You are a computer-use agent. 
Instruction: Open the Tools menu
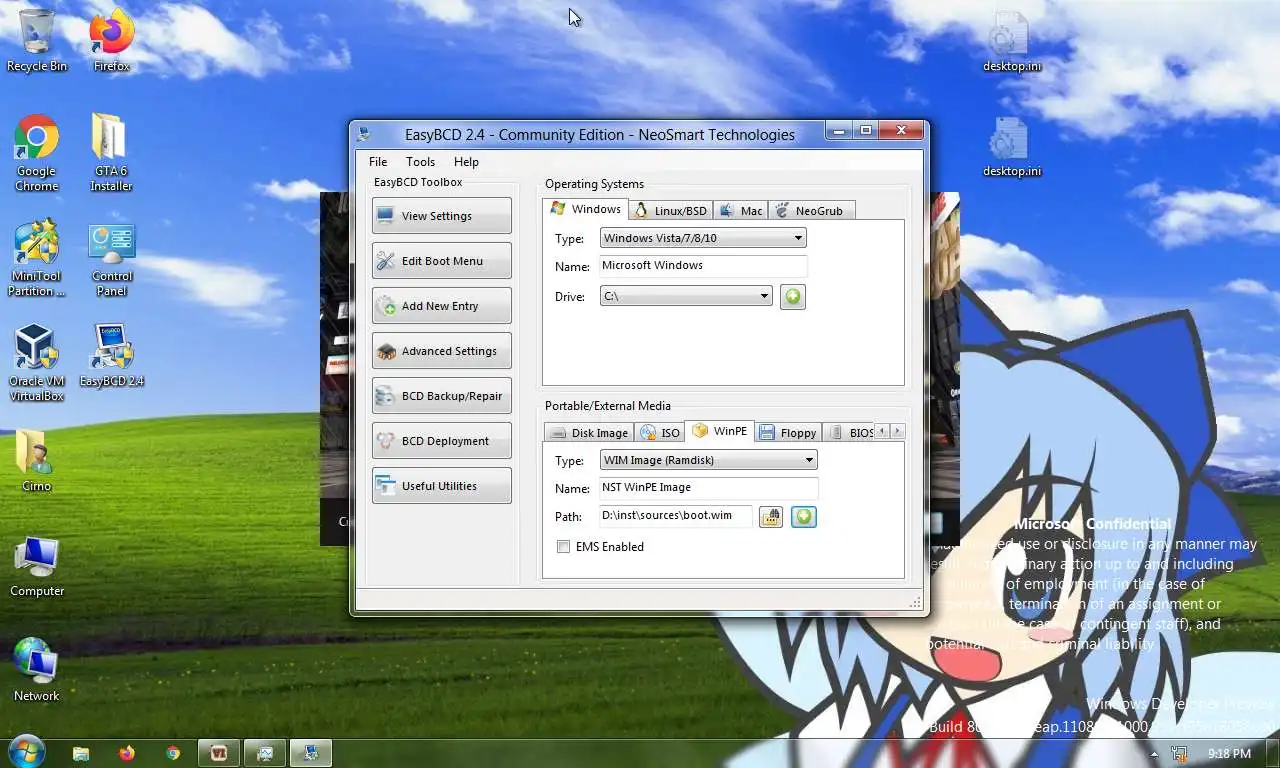click(420, 162)
